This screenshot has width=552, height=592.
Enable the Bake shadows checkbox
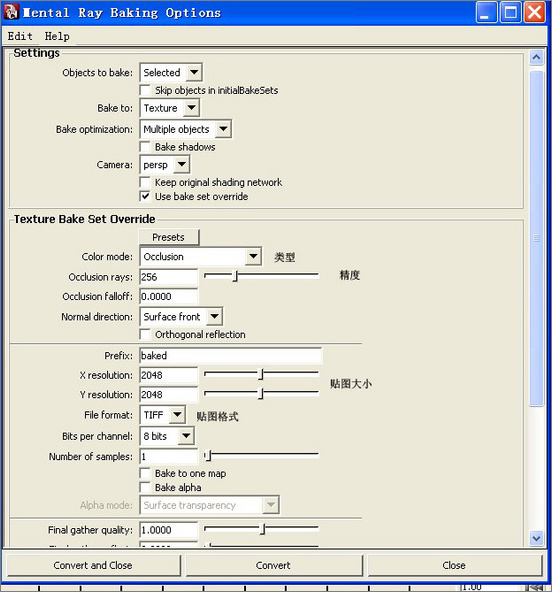point(145,147)
